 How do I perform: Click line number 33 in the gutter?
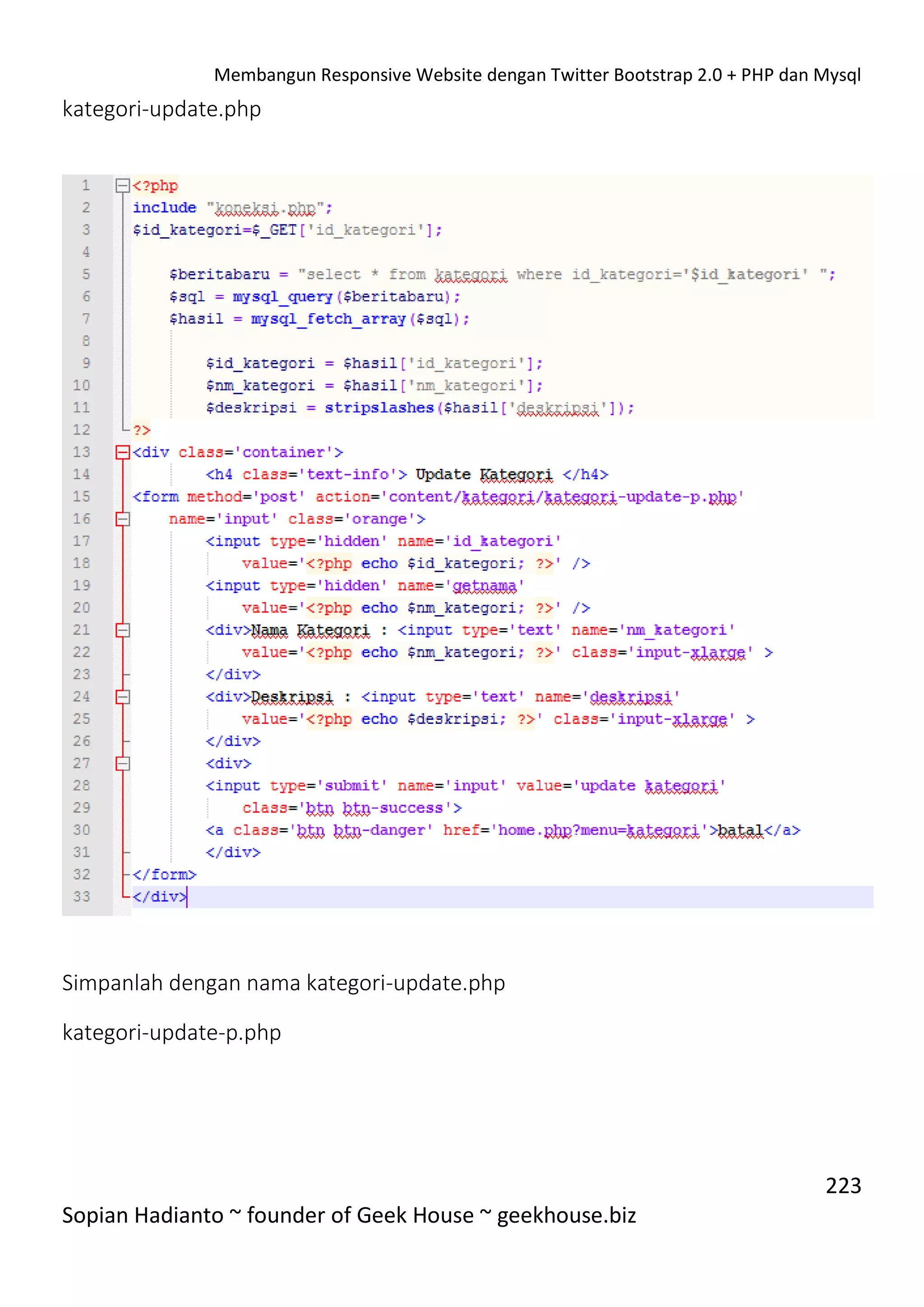(x=81, y=897)
